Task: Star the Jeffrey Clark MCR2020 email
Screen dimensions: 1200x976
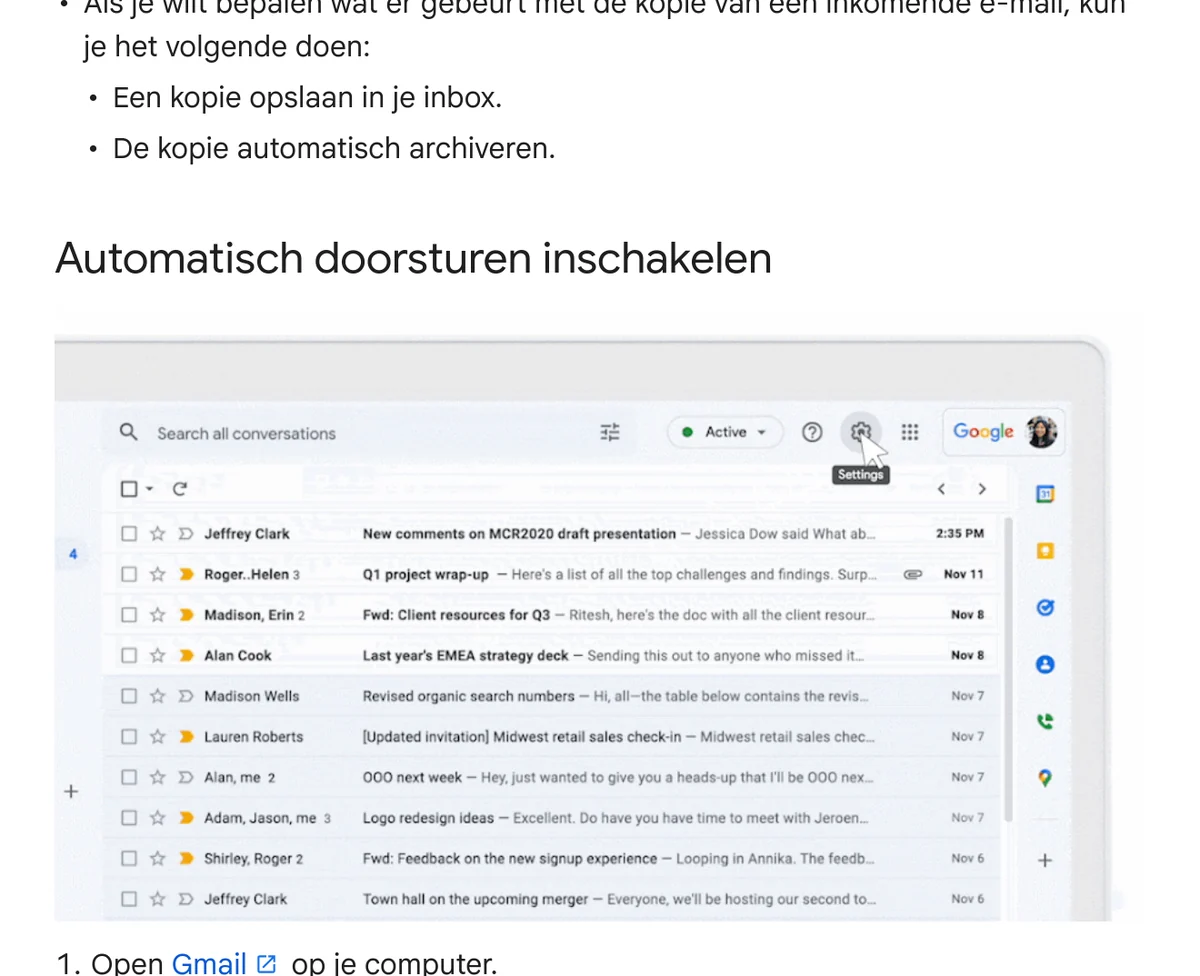Action: (157, 534)
